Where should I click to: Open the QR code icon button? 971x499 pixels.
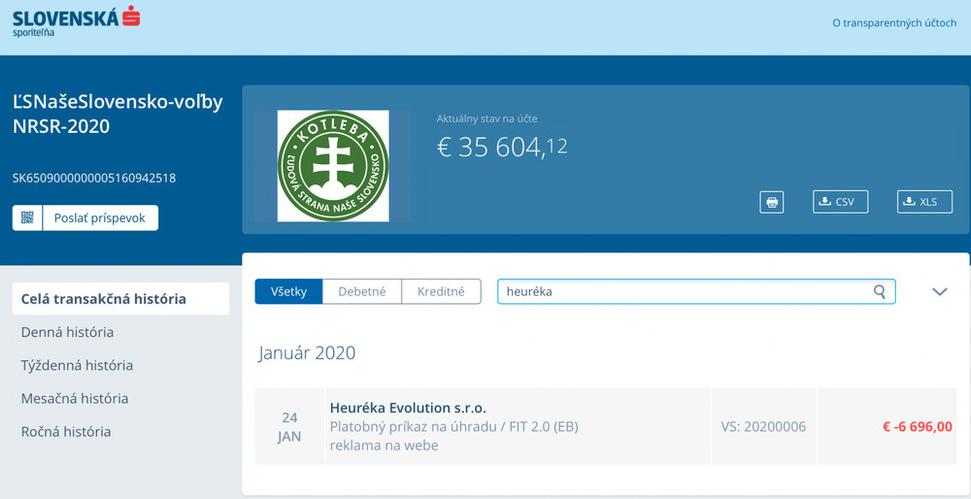(27, 218)
